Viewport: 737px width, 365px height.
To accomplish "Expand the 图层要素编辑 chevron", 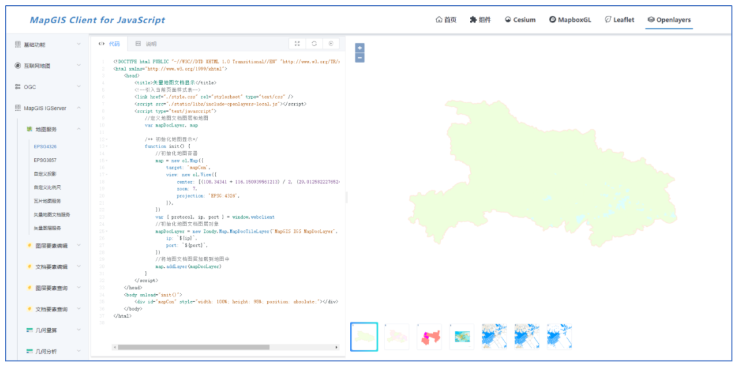I will point(79,245).
